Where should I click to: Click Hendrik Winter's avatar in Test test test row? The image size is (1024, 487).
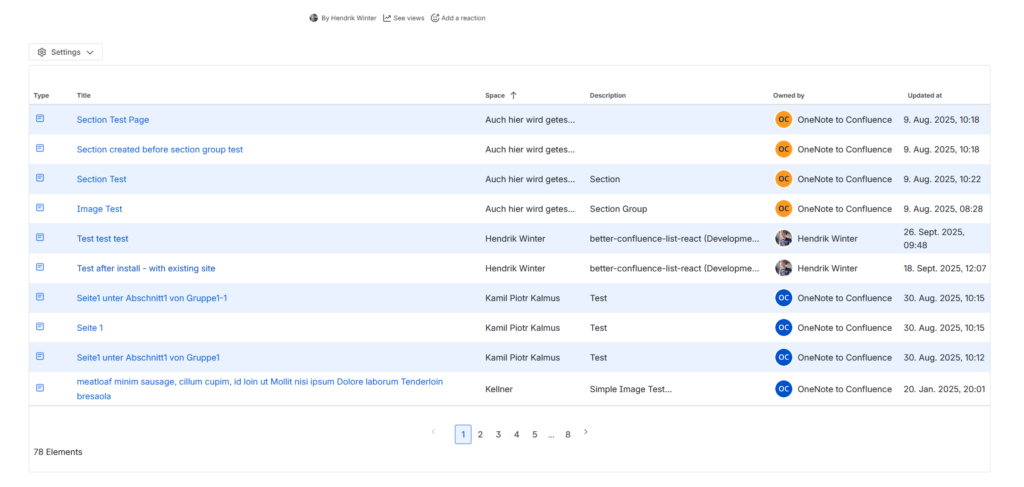[x=783, y=239]
